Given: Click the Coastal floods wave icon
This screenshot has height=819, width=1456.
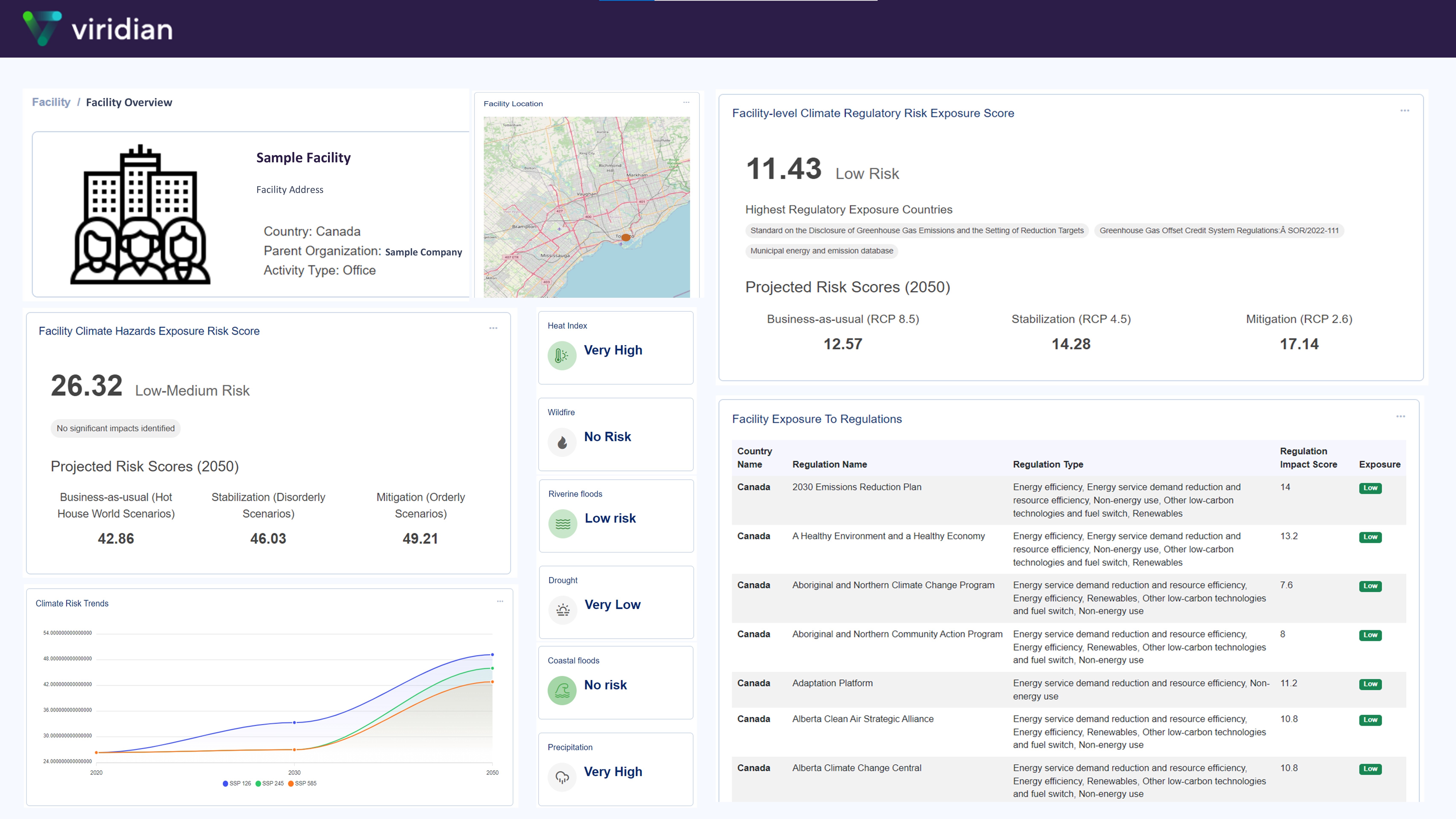Looking at the screenshot, I should pyautogui.click(x=562, y=691).
